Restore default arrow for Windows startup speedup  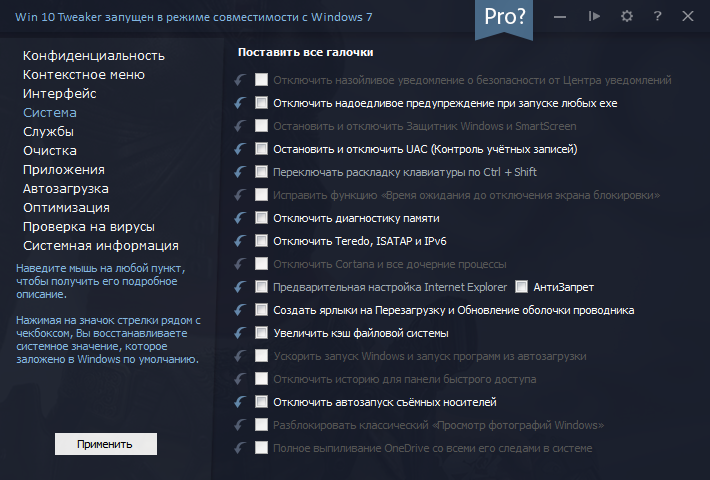[x=240, y=356]
